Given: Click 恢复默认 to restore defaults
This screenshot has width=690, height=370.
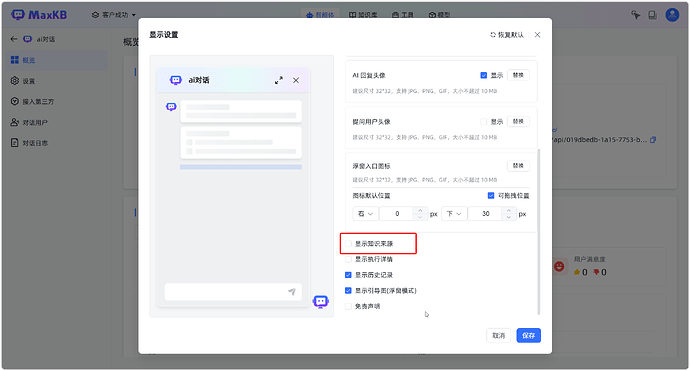Looking at the screenshot, I should [507, 35].
